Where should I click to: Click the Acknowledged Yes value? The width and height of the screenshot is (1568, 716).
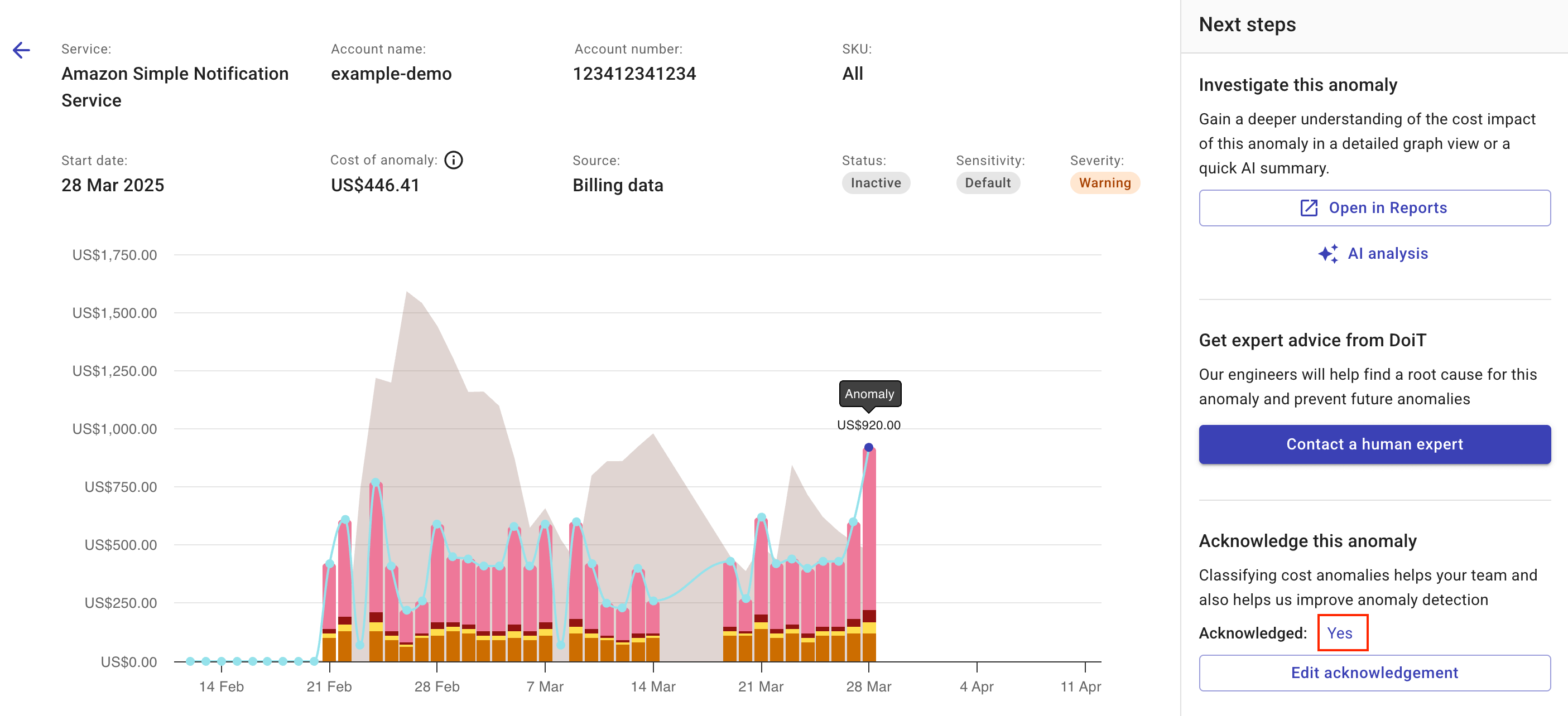(x=1339, y=633)
